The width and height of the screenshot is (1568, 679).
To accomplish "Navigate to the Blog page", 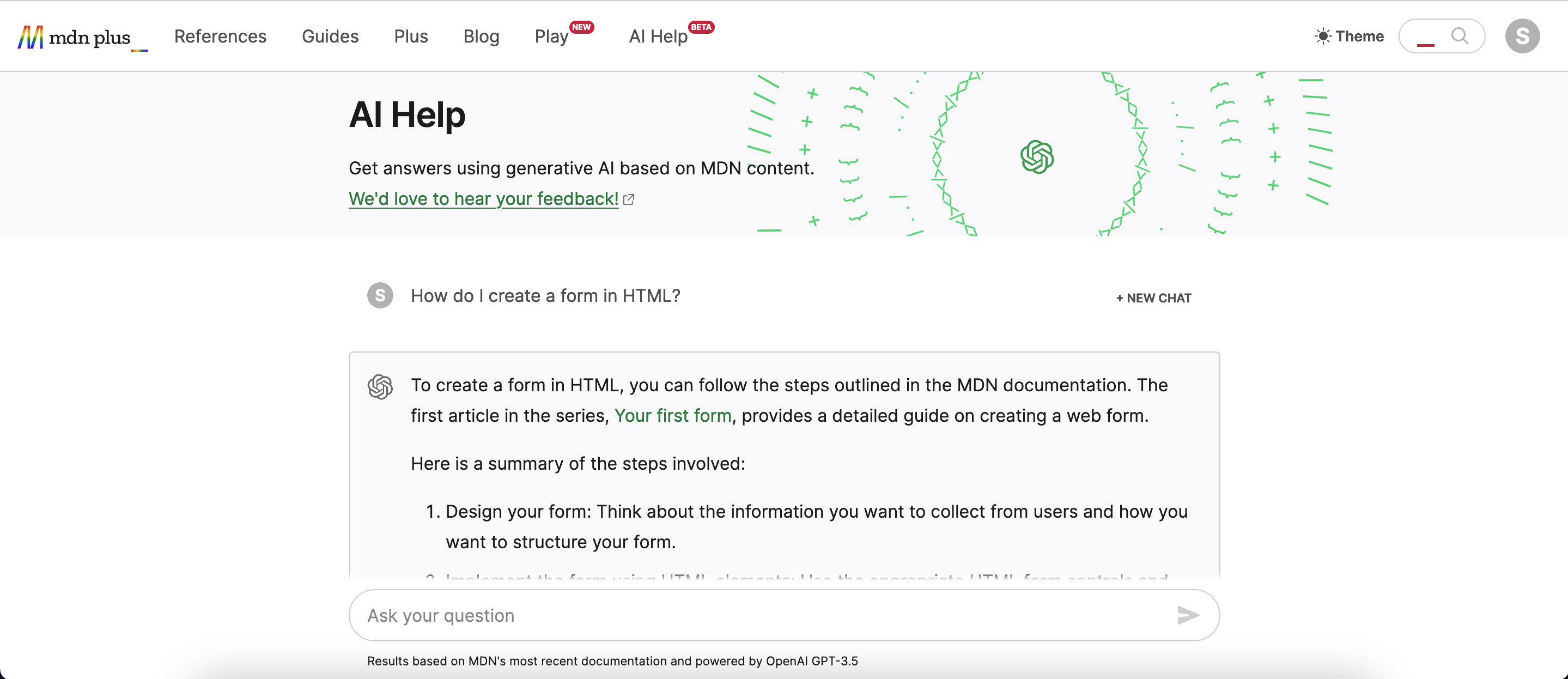I will pyautogui.click(x=481, y=37).
